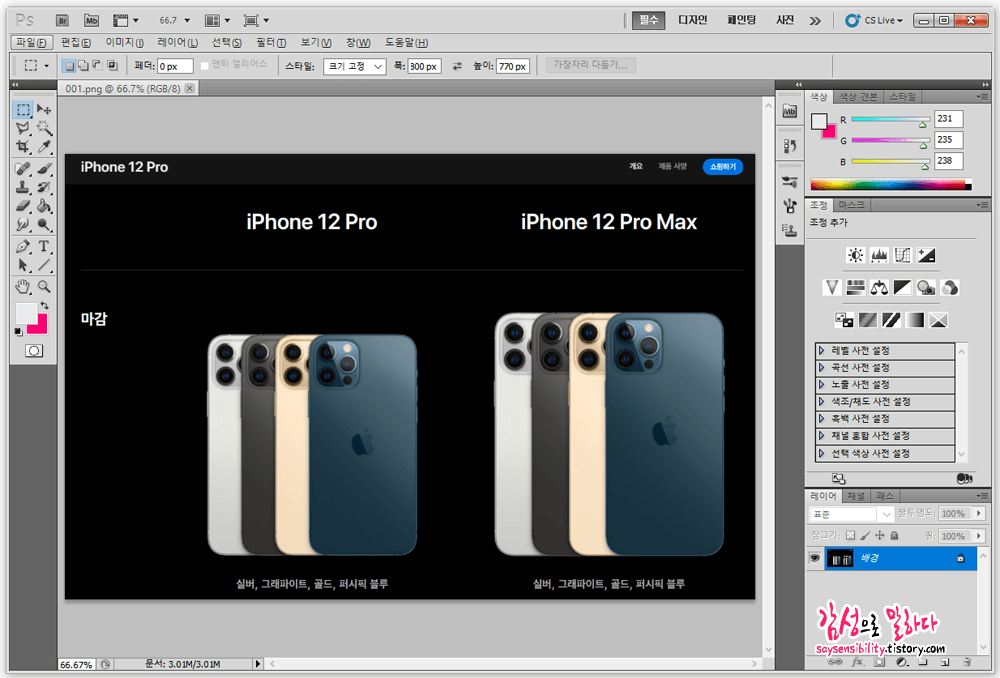
Task: Select the Smudge tool
Action: (x=23, y=225)
